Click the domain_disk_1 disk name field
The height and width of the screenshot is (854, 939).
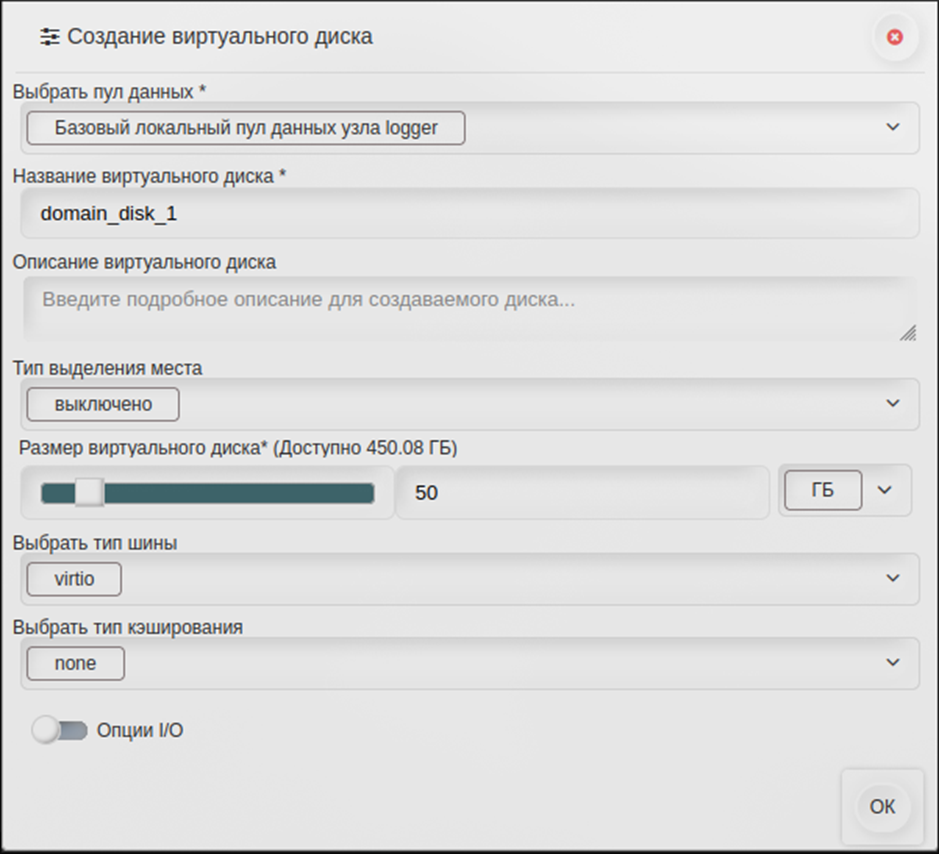point(470,213)
